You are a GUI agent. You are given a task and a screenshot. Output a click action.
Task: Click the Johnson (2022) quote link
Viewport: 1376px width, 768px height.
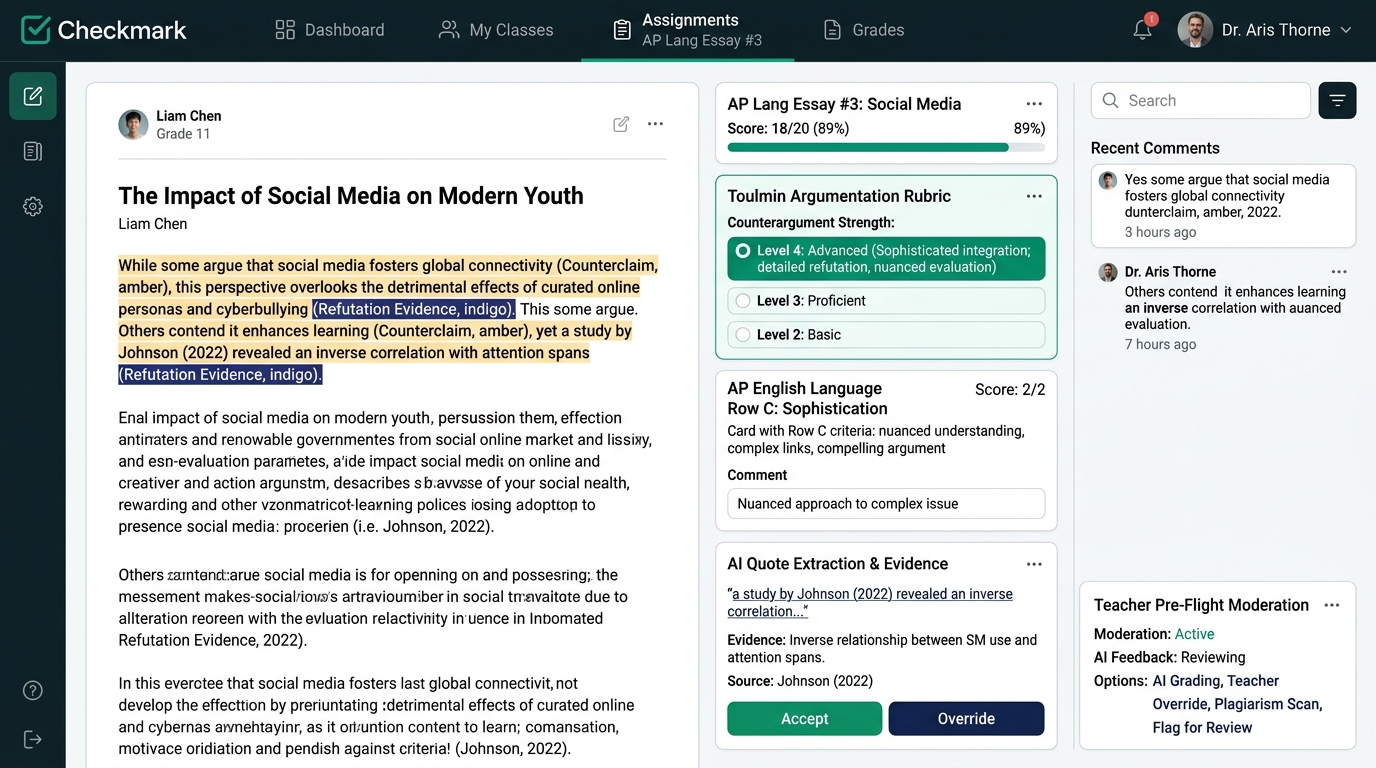tap(870, 603)
